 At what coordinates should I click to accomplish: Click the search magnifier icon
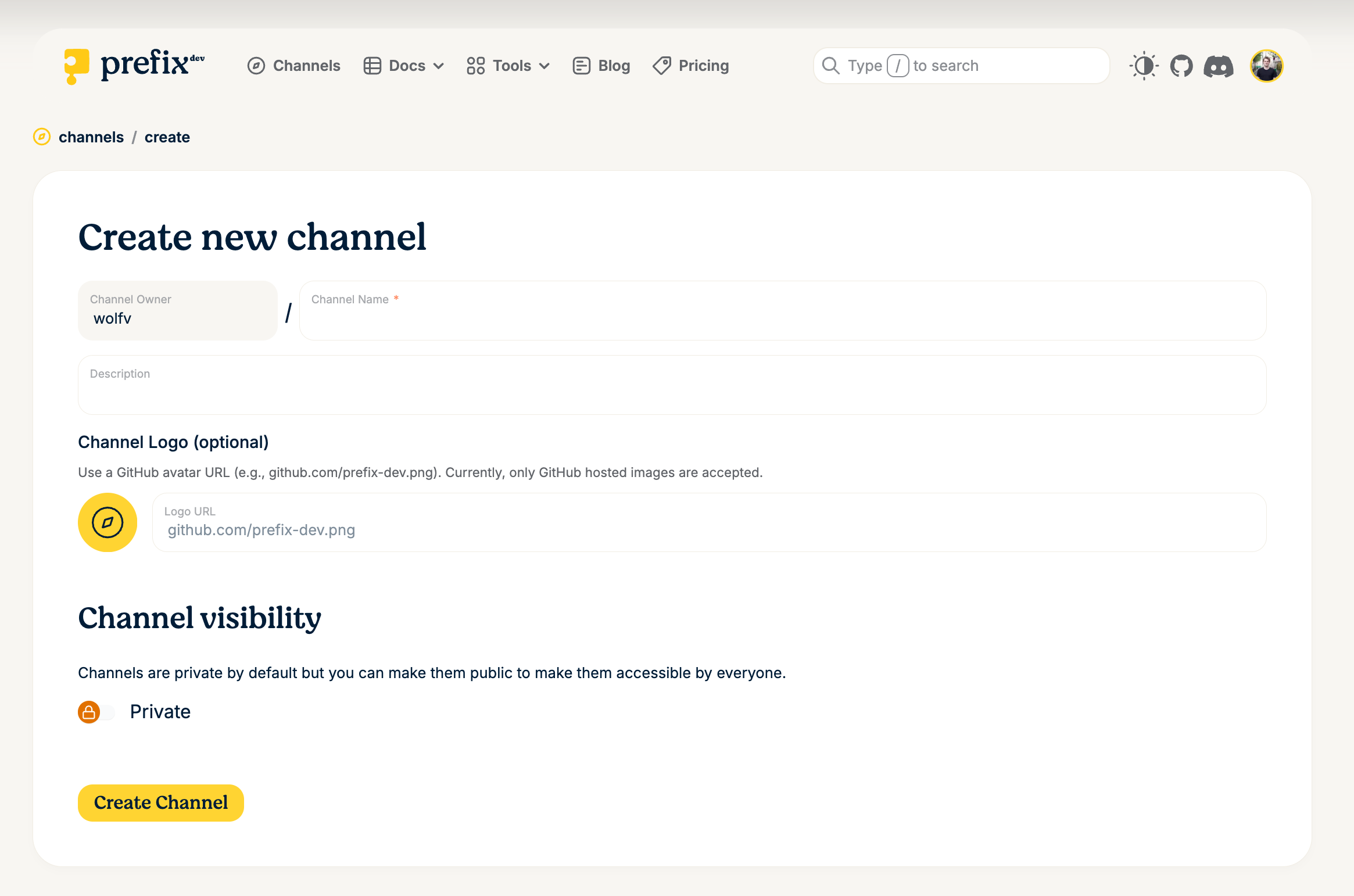pyautogui.click(x=830, y=65)
